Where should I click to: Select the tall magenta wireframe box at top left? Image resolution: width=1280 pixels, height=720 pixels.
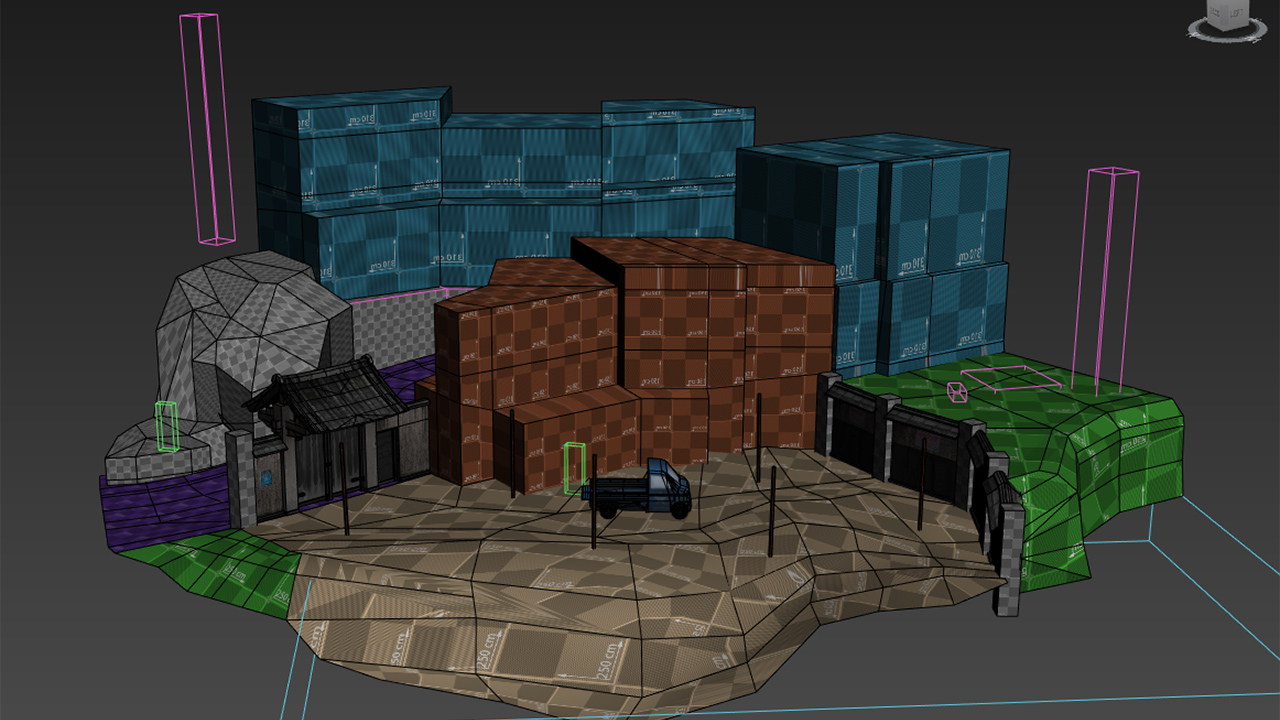point(207,130)
